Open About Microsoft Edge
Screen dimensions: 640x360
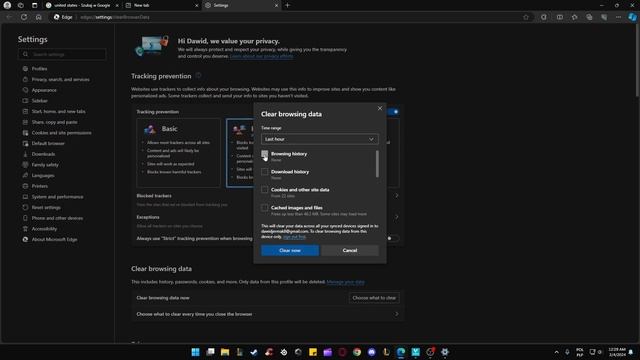point(54,239)
